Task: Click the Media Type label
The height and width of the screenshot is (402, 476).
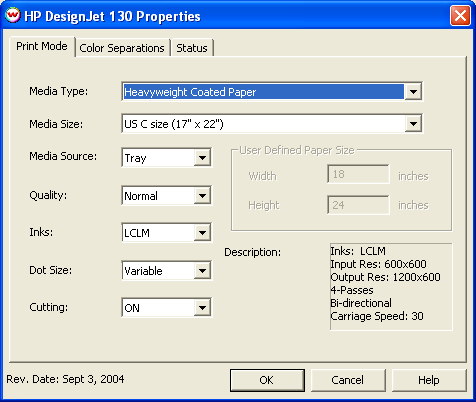Action: coord(59,91)
